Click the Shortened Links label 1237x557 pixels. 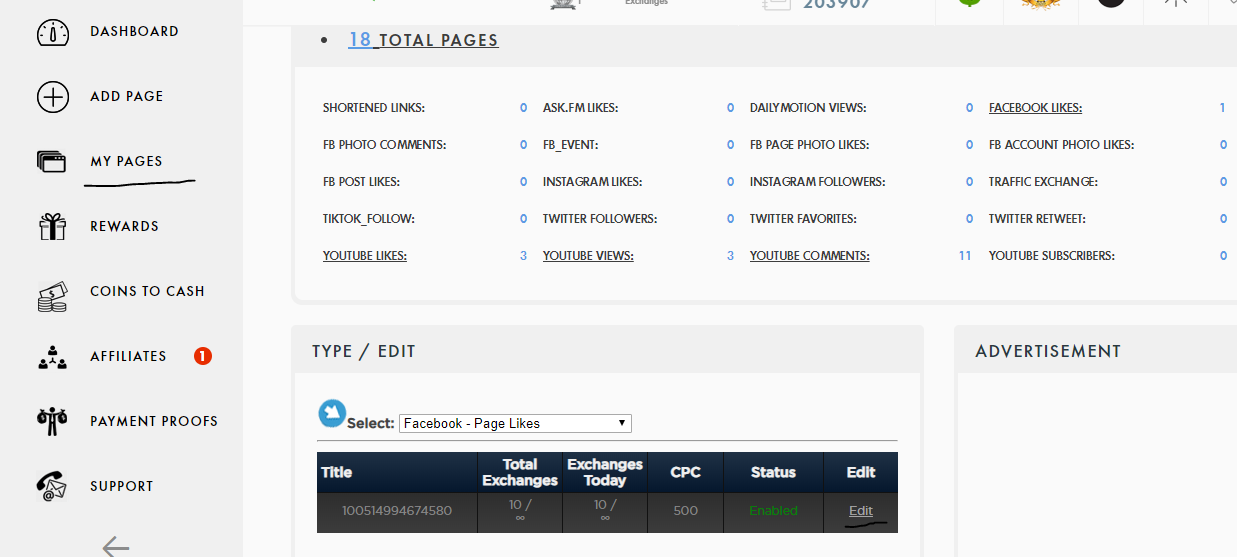tap(374, 108)
